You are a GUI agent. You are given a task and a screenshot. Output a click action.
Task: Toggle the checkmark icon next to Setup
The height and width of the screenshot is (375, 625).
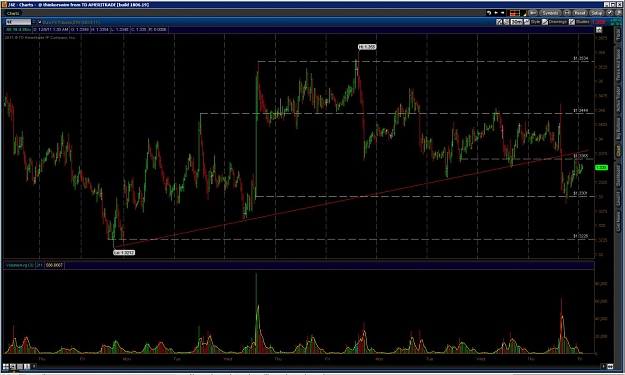click(x=610, y=13)
